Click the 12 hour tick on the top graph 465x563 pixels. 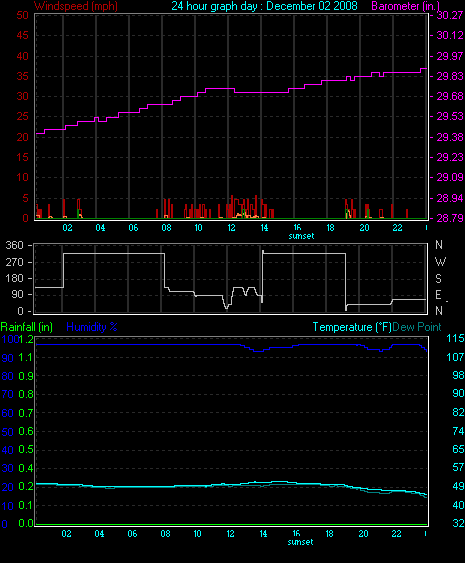[231, 228]
